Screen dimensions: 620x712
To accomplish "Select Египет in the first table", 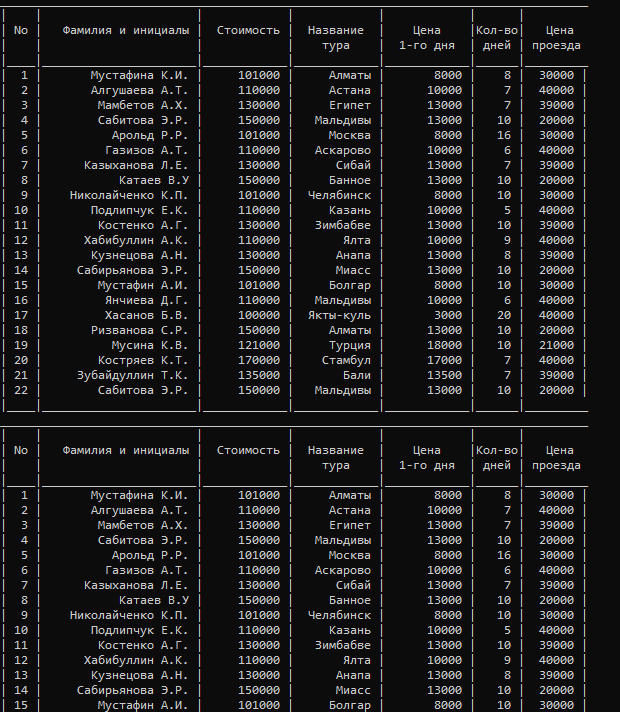I will pyautogui.click(x=350, y=105).
